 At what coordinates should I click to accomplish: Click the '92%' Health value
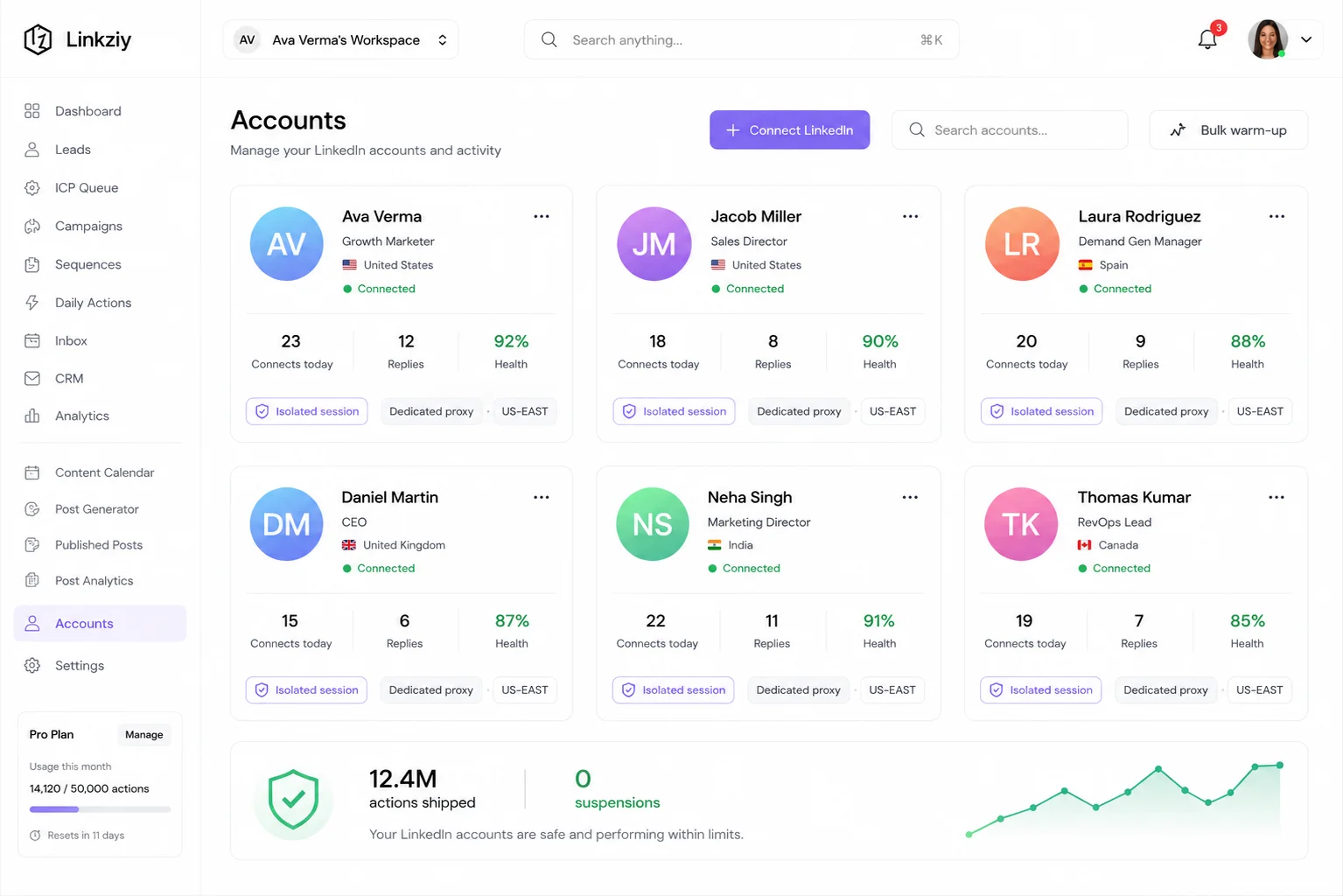point(511,341)
